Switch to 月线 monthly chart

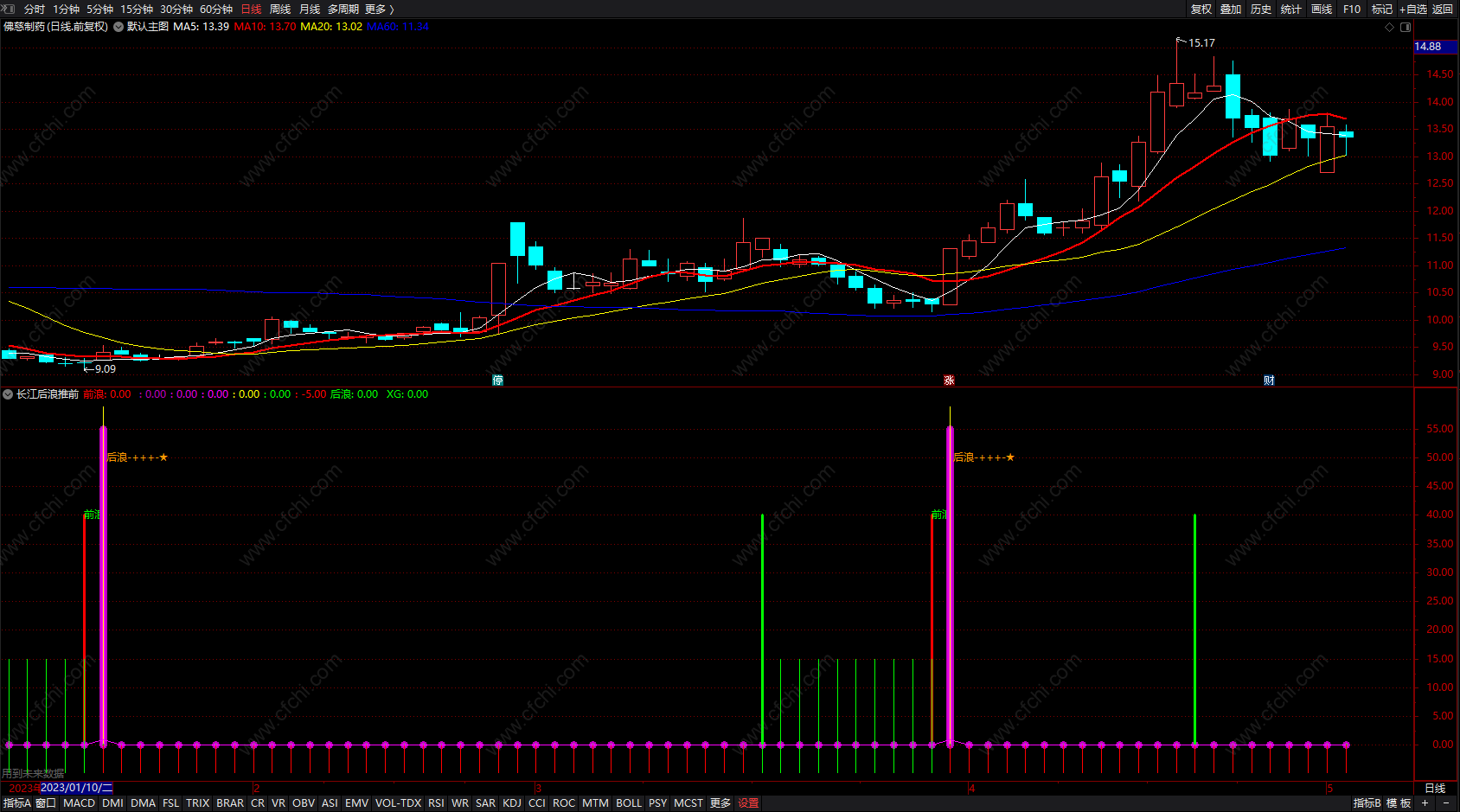coord(310,9)
